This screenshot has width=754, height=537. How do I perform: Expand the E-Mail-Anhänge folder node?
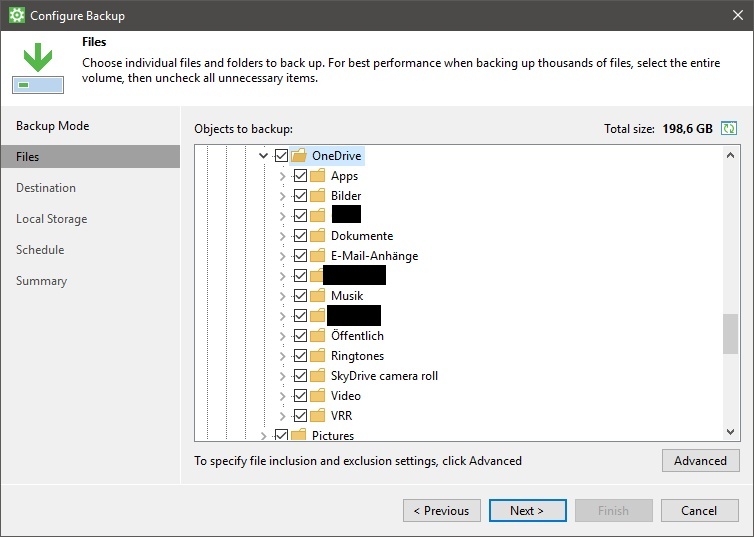click(282, 256)
